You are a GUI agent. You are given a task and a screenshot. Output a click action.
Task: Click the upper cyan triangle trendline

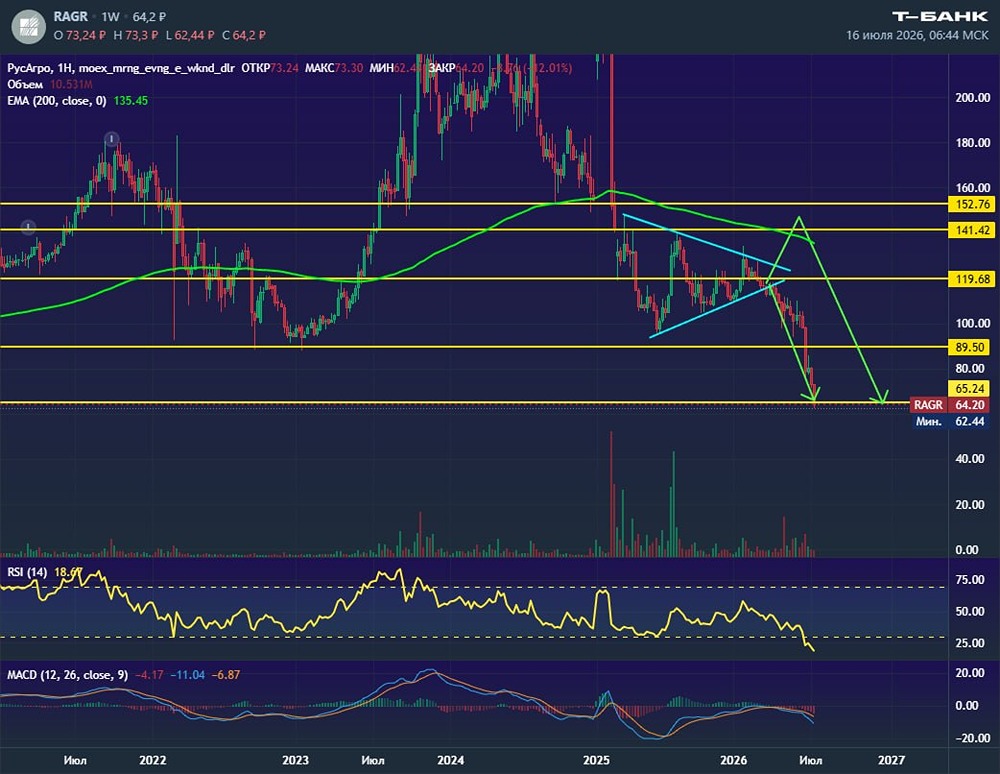pos(707,242)
